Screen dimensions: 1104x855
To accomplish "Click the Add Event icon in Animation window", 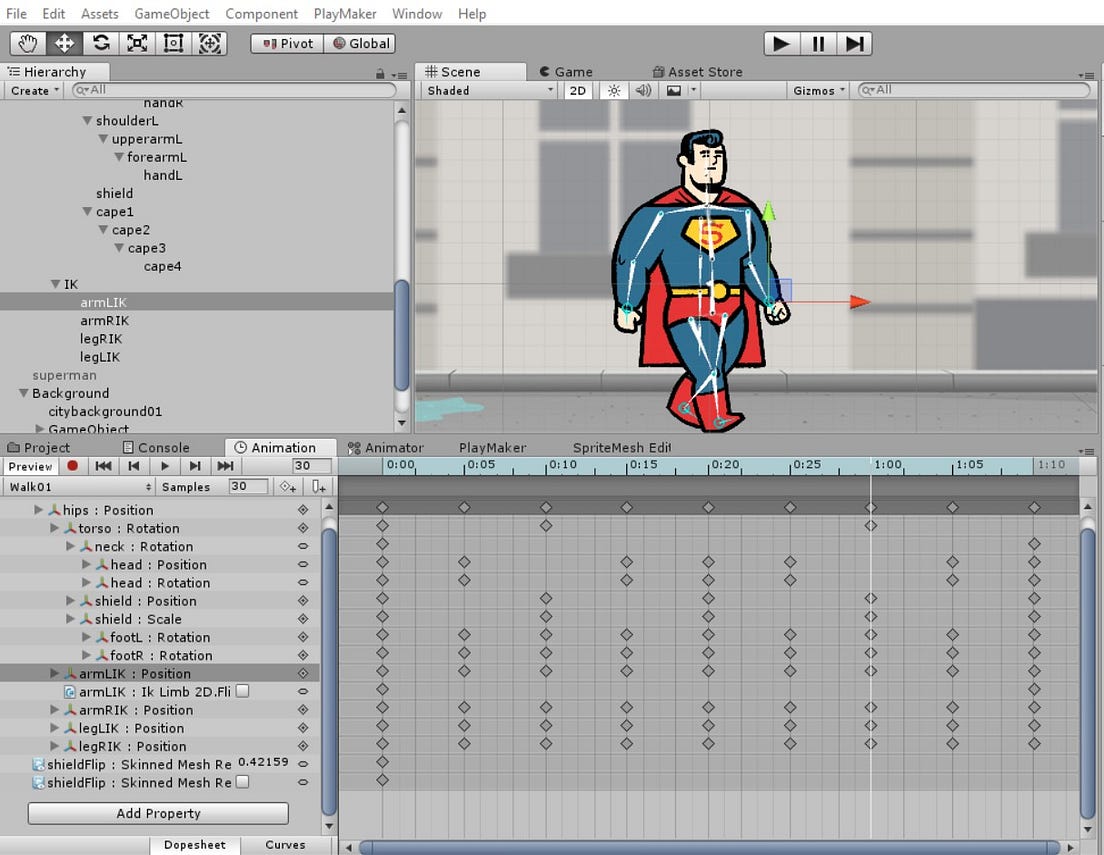I will coord(318,486).
